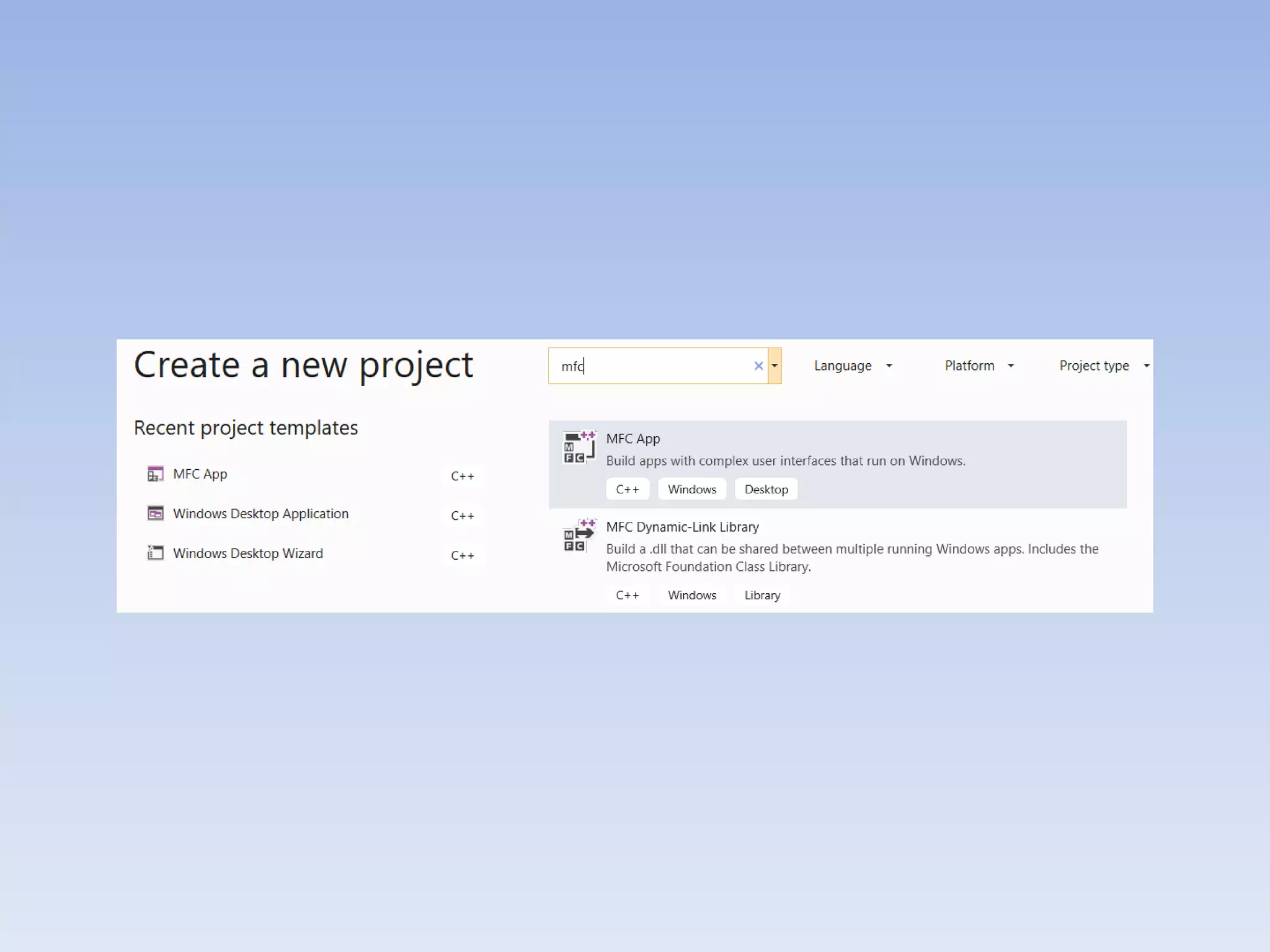The width and height of the screenshot is (1270, 952).
Task: Select Windows Desktop Wizard recent template
Action: (247, 553)
